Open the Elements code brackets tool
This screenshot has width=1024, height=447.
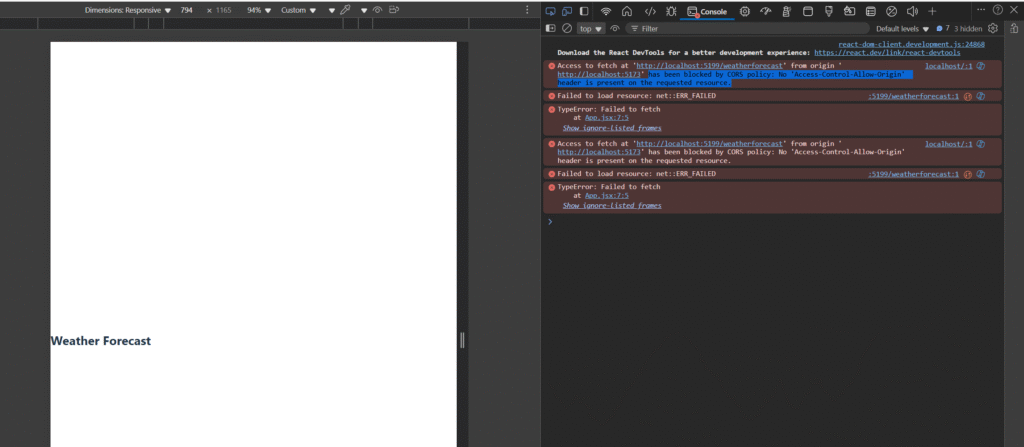(x=650, y=11)
